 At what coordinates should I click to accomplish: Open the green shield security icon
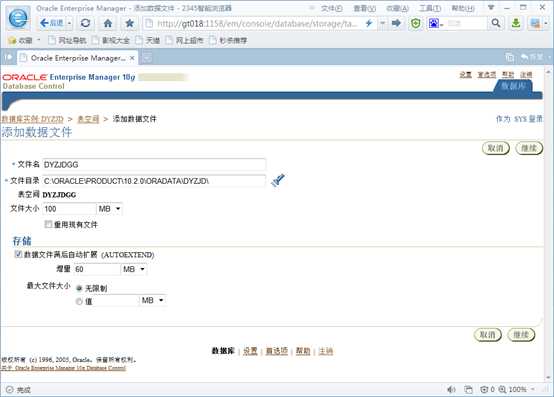tap(416, 24)
